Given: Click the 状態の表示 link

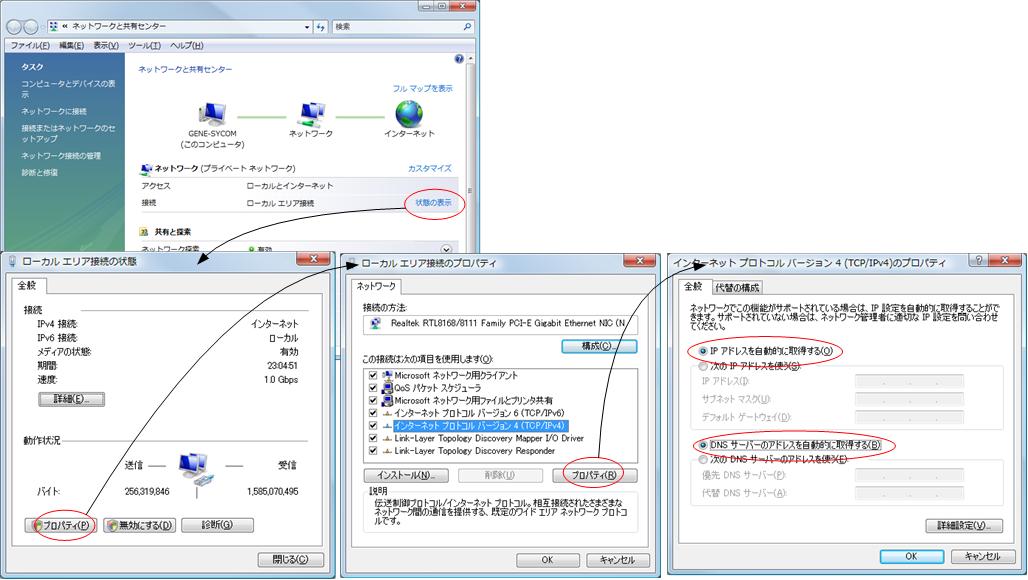Looking at the screenshot, I should coord(433,203).
